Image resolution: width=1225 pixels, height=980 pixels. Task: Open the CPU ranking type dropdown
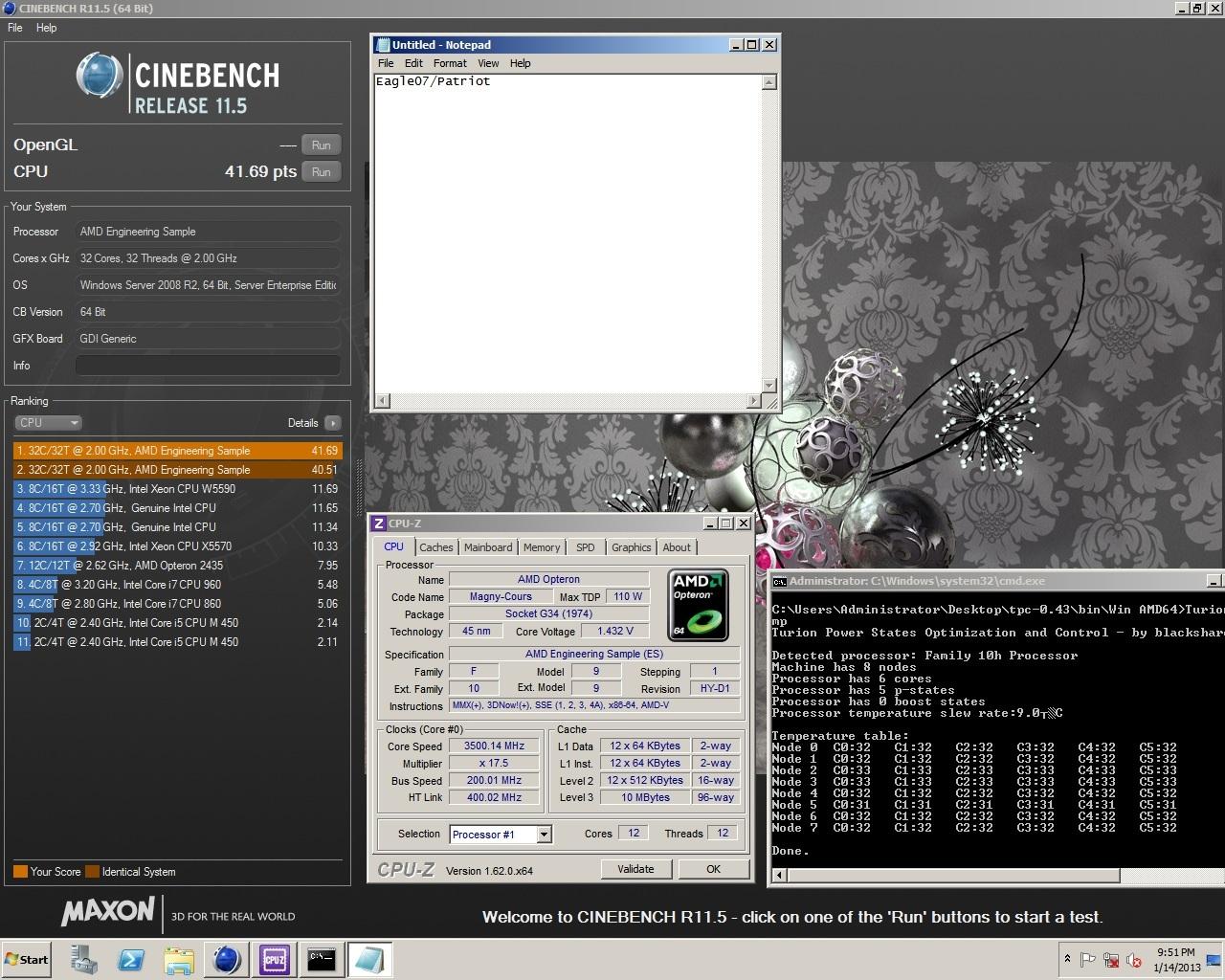[48, 422]
